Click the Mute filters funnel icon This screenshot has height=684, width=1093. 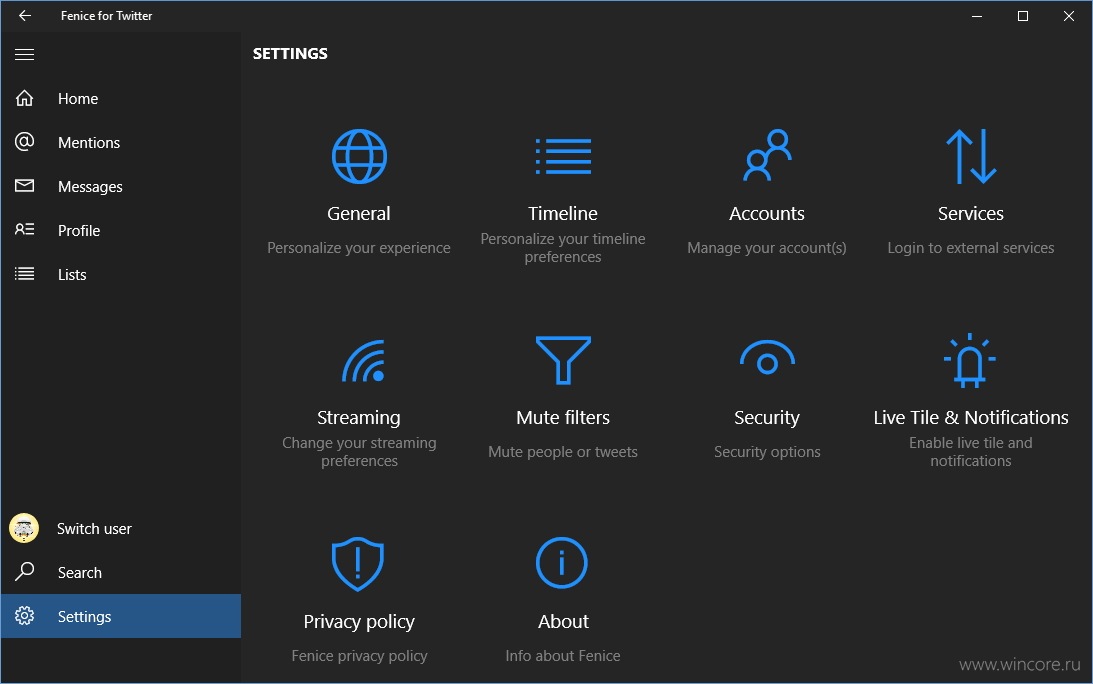click(563, 360)
